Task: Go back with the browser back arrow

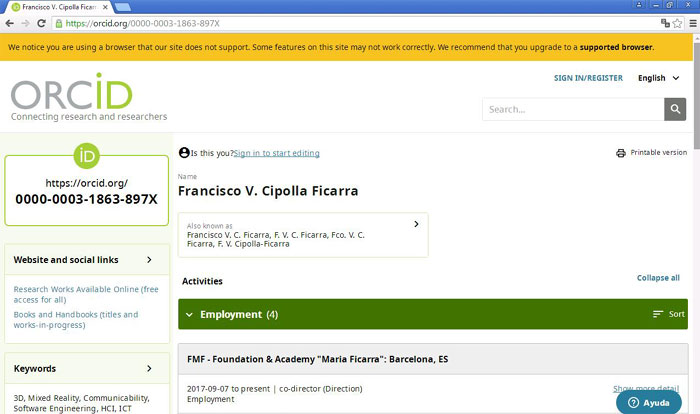Action: point(9,23)
